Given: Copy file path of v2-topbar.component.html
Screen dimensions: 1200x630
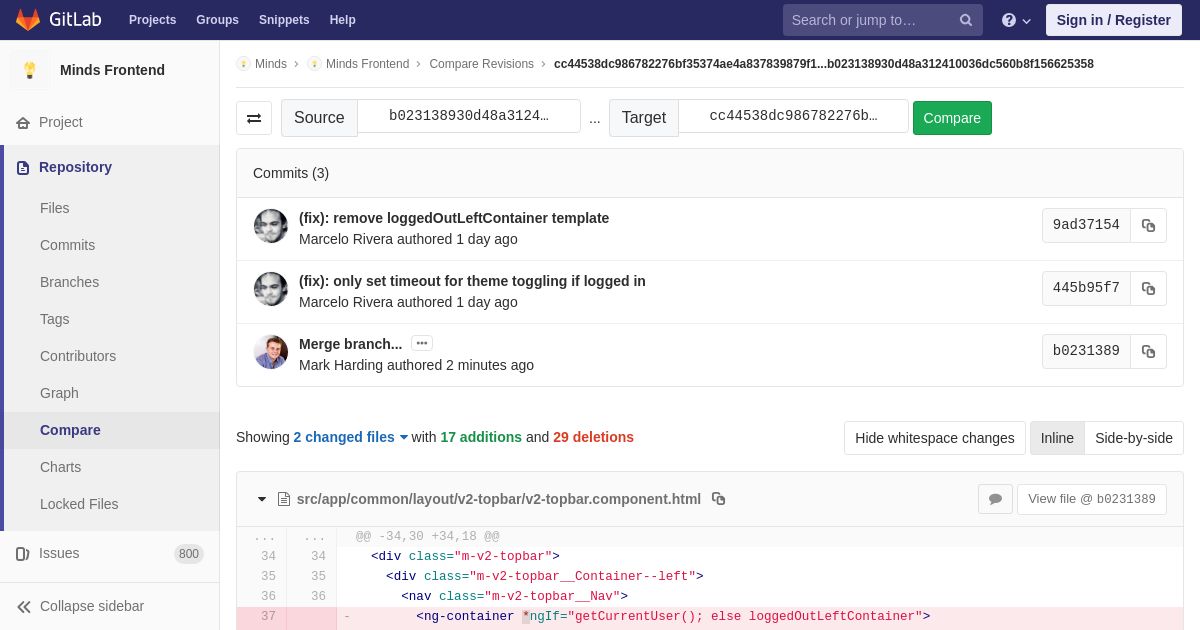Looking at the screenshot, I should (x=718, y=499).
